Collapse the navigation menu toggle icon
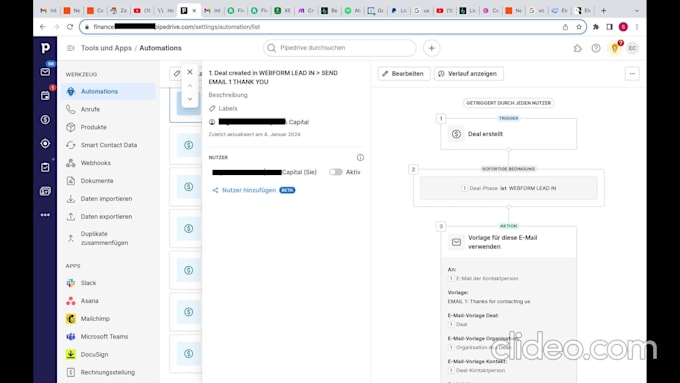Viewport: 680px width, 383px height. click(x=70, y=48)
